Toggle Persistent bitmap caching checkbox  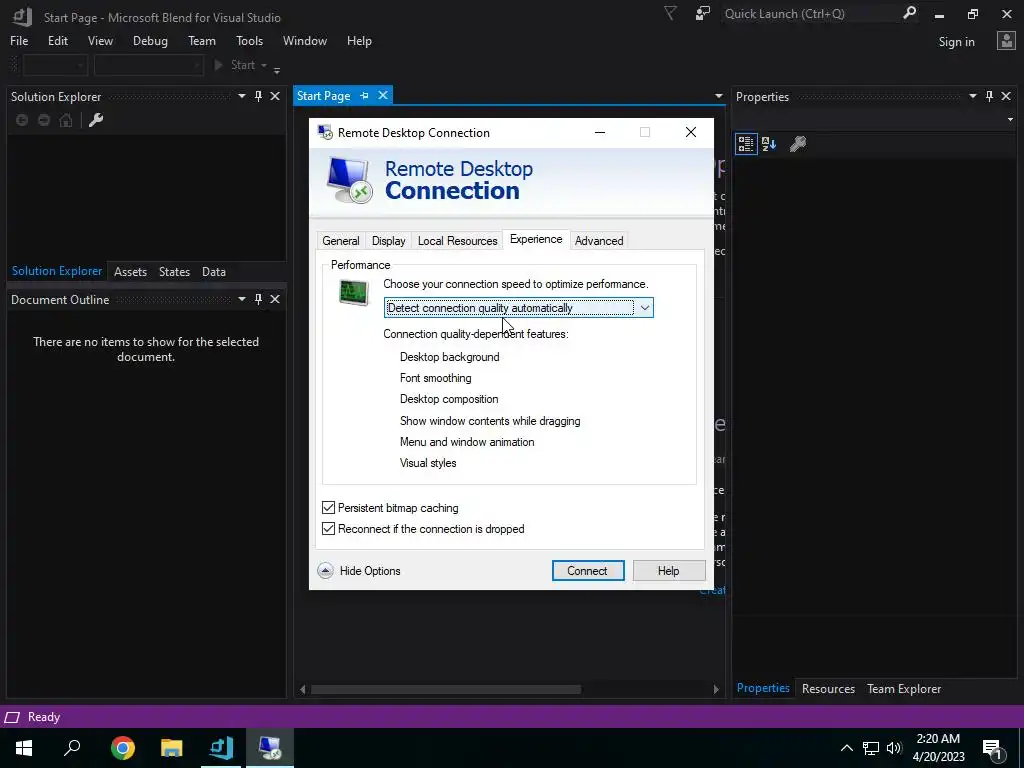click(x=328, y=507)
